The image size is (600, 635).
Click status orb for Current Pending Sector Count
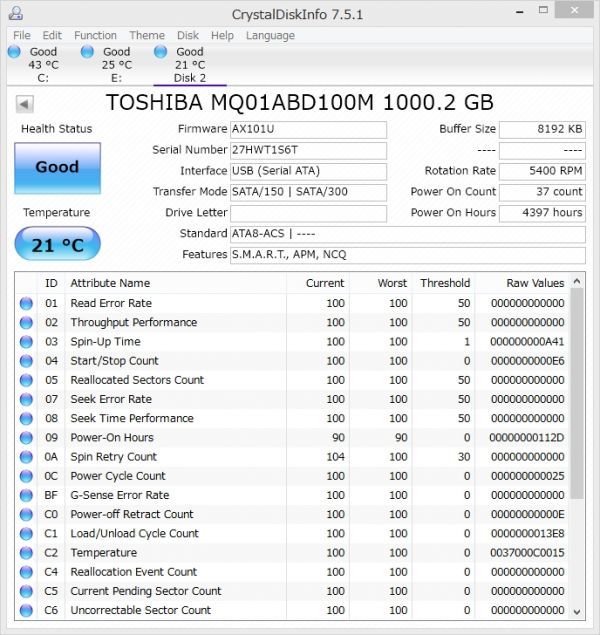(26, 591)
